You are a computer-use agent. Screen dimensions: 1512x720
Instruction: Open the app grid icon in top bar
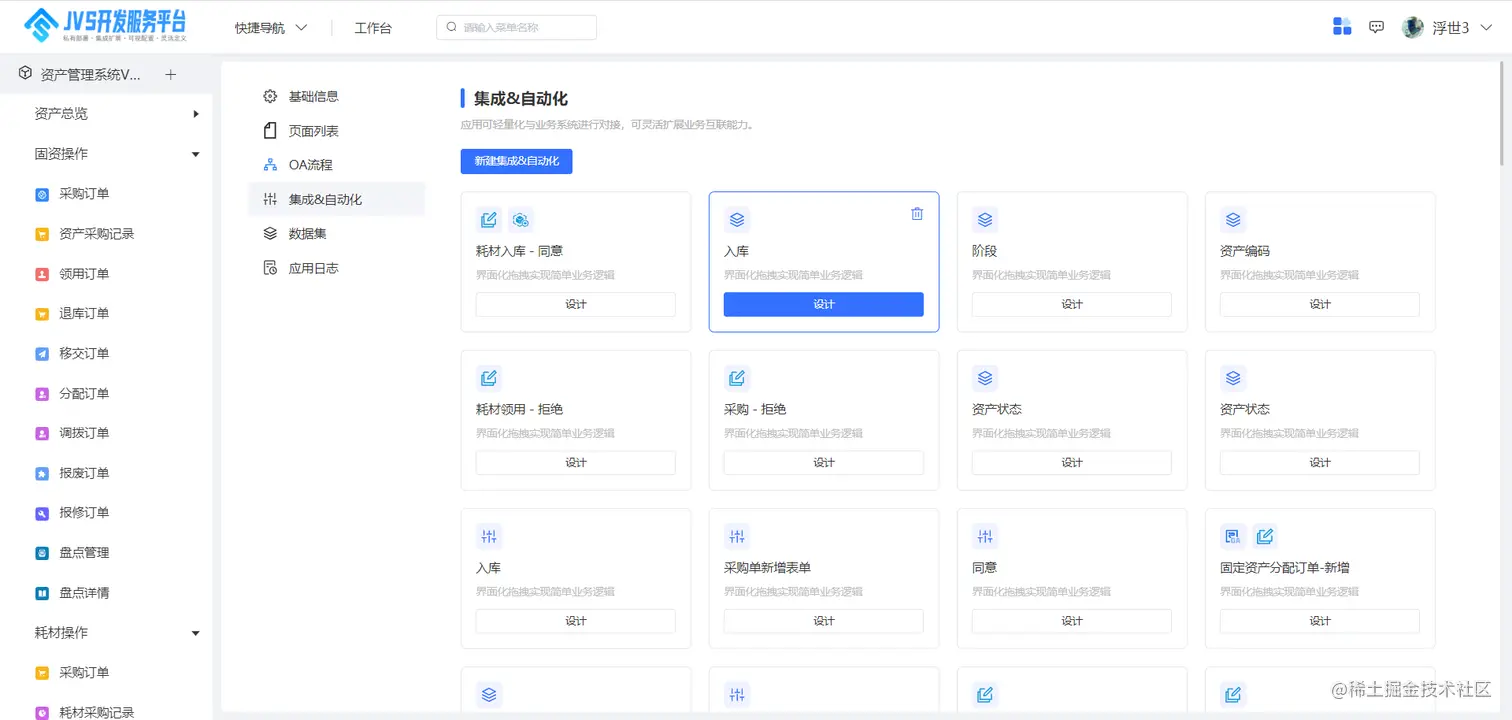[x=1342, y=27]
